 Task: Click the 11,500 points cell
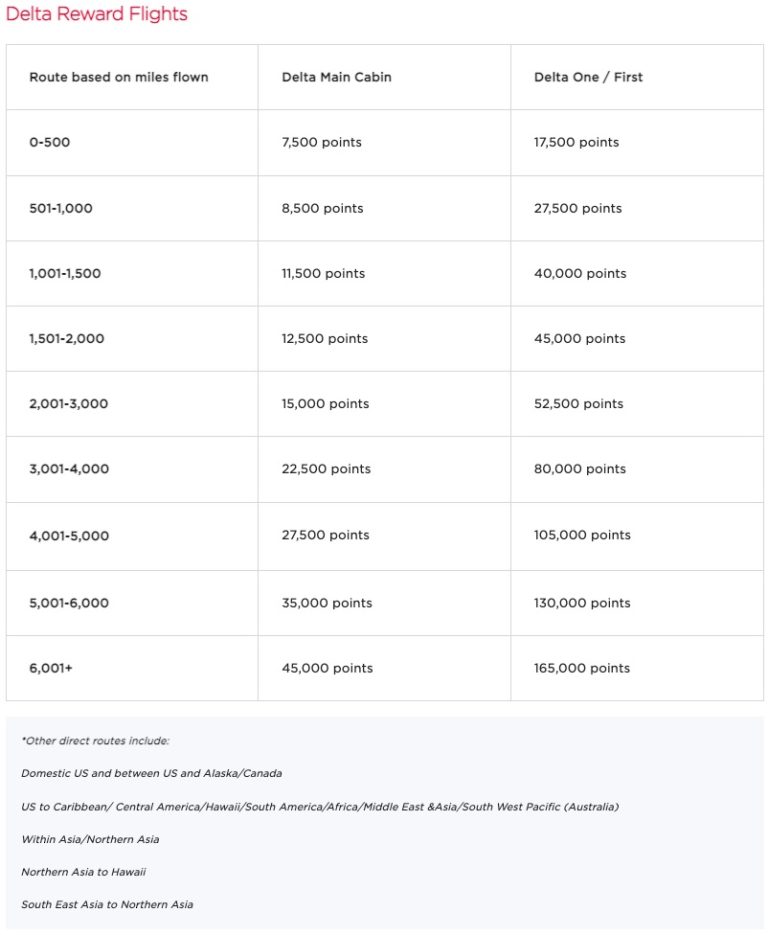(x=323, y=273)
